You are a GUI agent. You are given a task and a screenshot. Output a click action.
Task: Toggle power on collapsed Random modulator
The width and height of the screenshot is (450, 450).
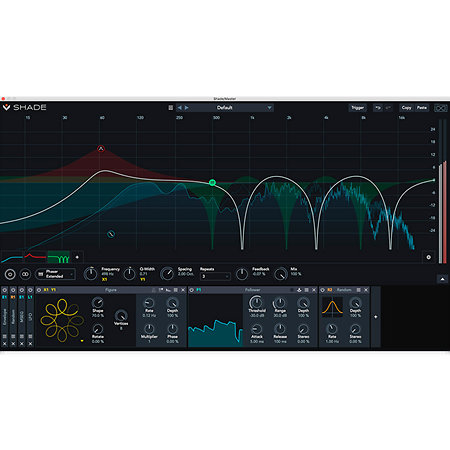(x=13, y=290)
